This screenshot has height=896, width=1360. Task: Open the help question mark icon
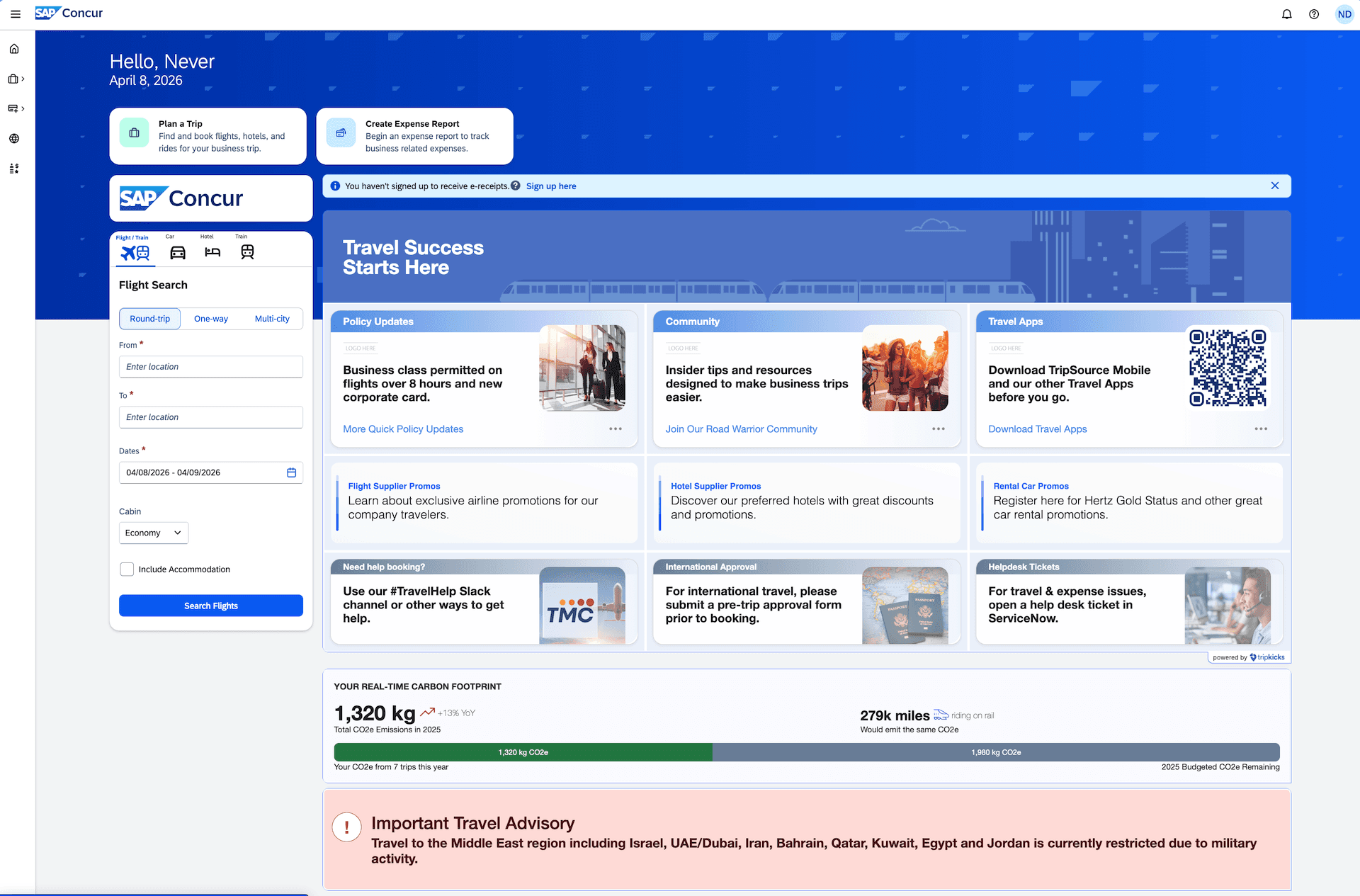(1313, 14)
